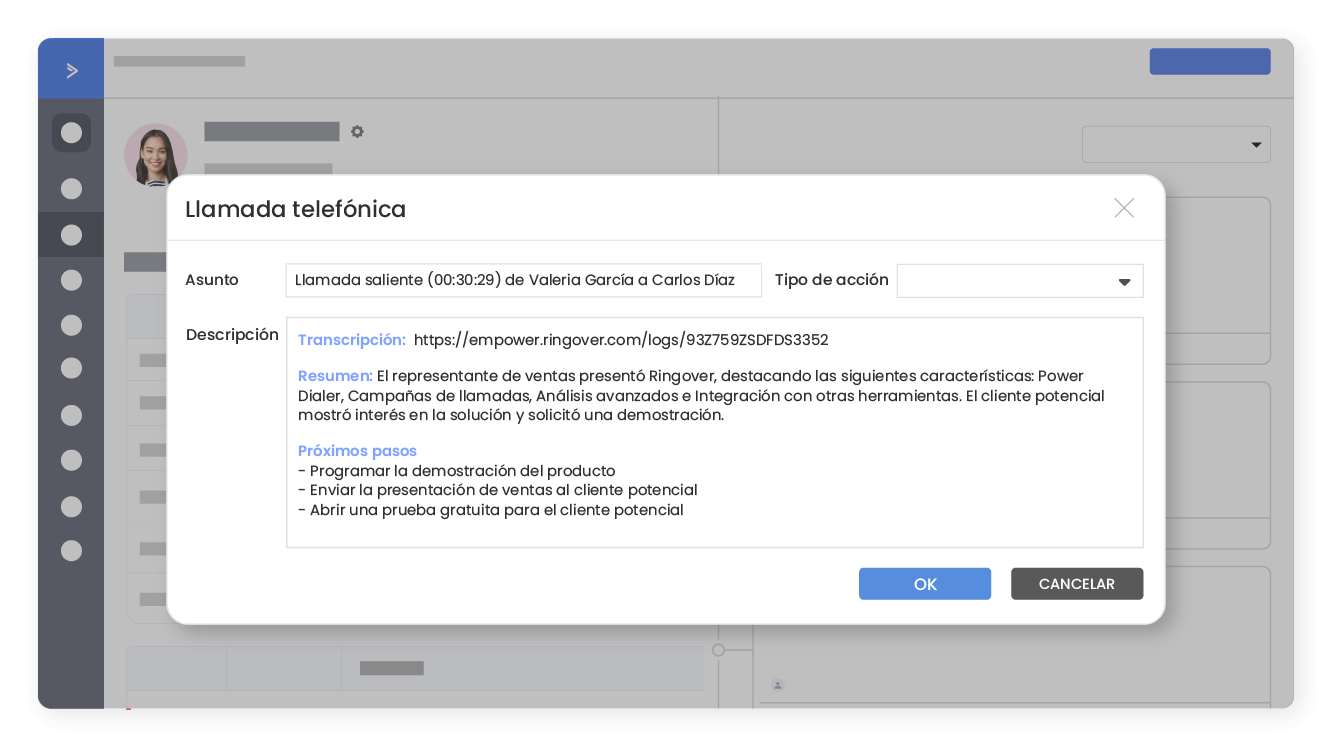The image size is (1332, 747).
Task: Click the blue action button at top right
Action: (1209, 61)
